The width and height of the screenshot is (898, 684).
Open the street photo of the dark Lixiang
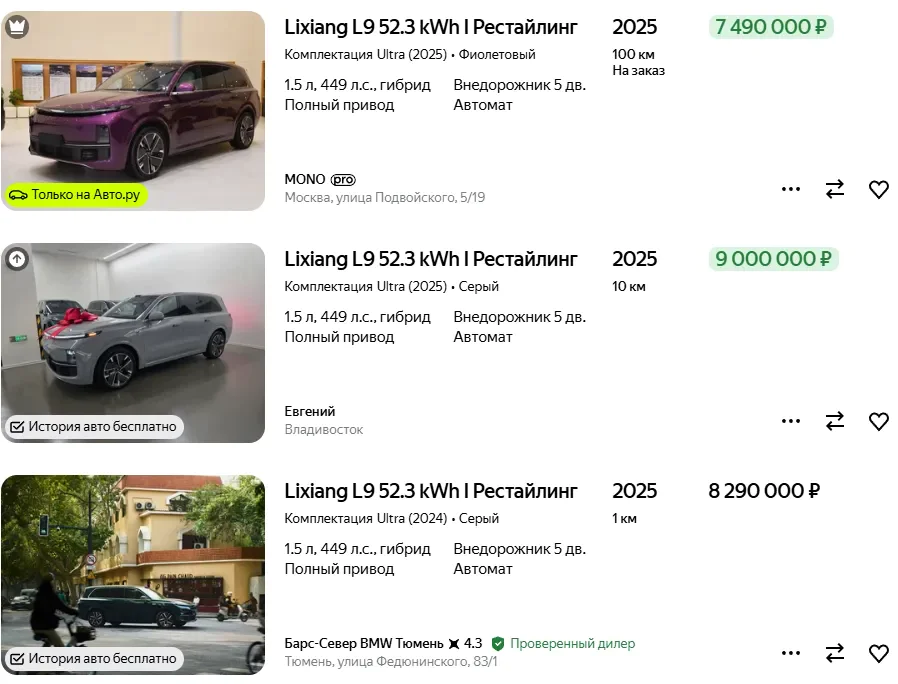pos(133,560)
